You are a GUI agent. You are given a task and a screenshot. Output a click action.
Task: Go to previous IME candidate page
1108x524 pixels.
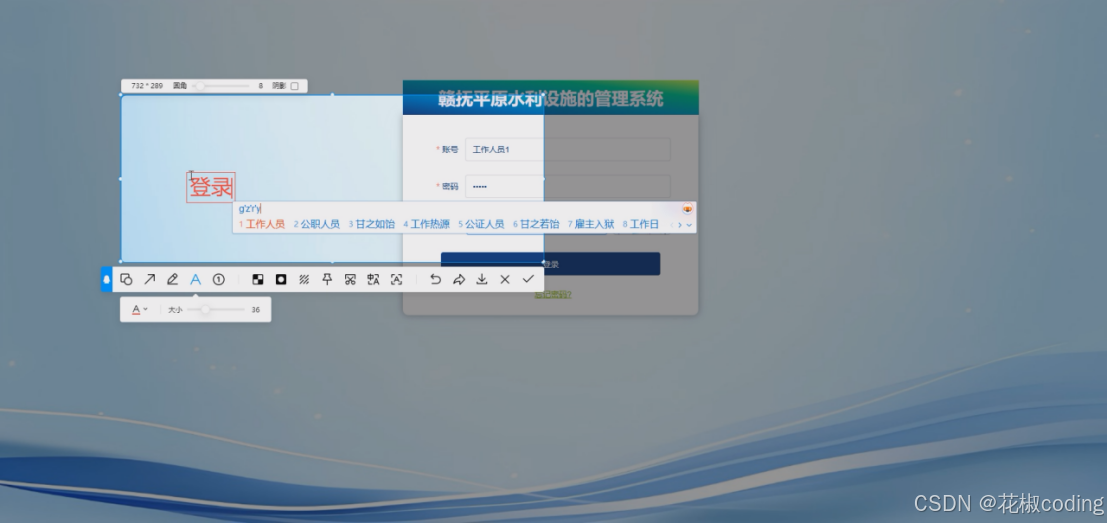671,225
